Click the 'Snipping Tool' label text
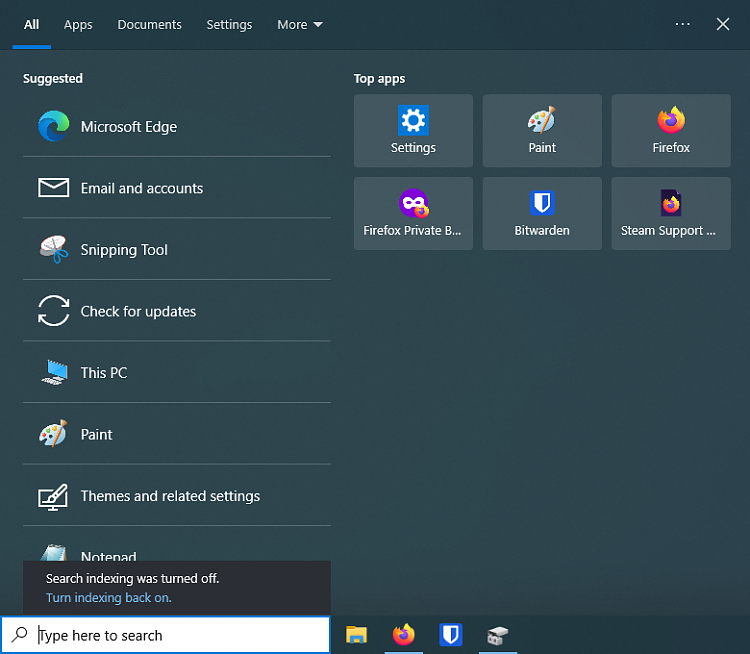The image size is (750, 654). point(124,250)
